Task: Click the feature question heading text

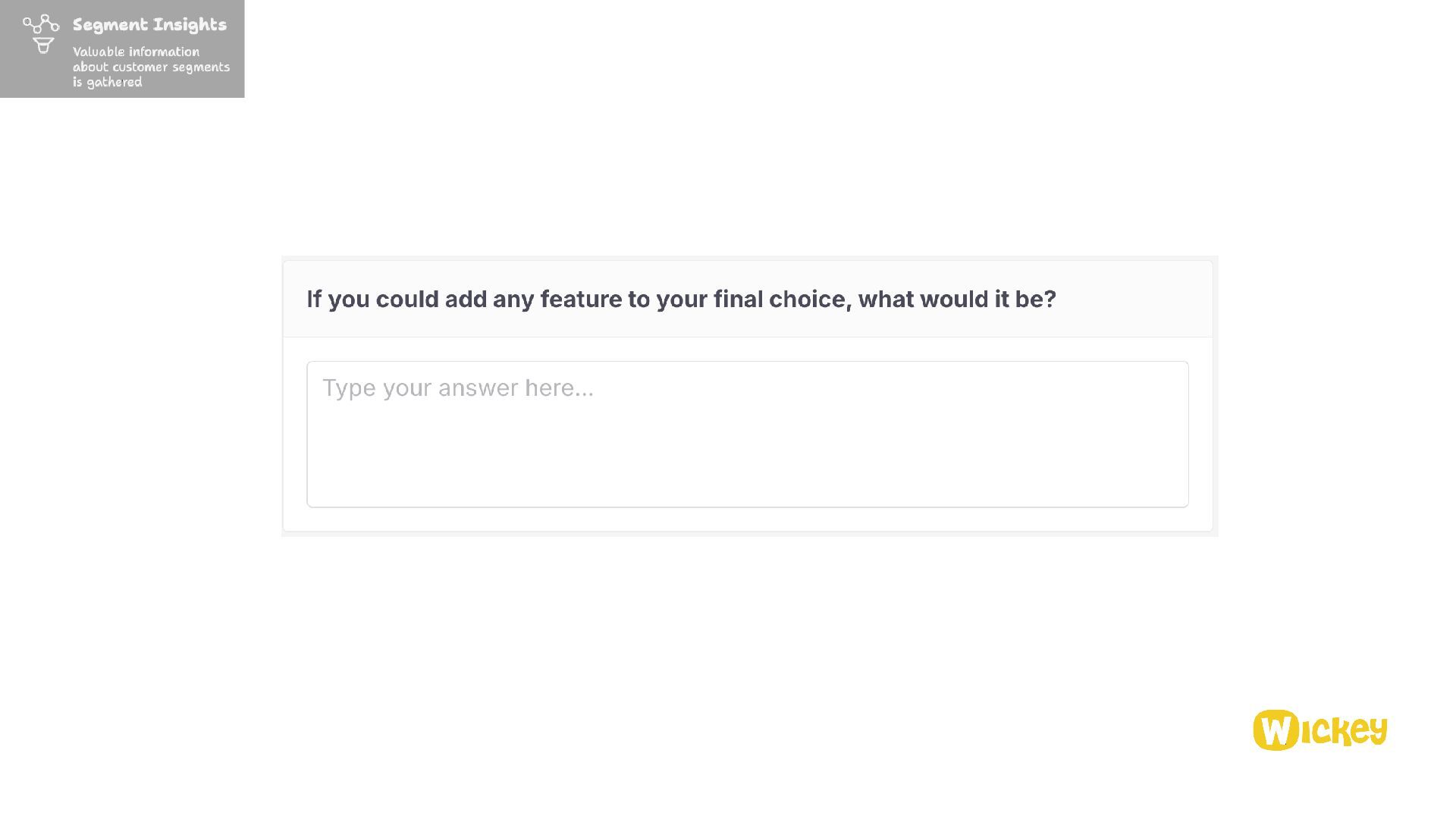Action: (x=680, y=299)
